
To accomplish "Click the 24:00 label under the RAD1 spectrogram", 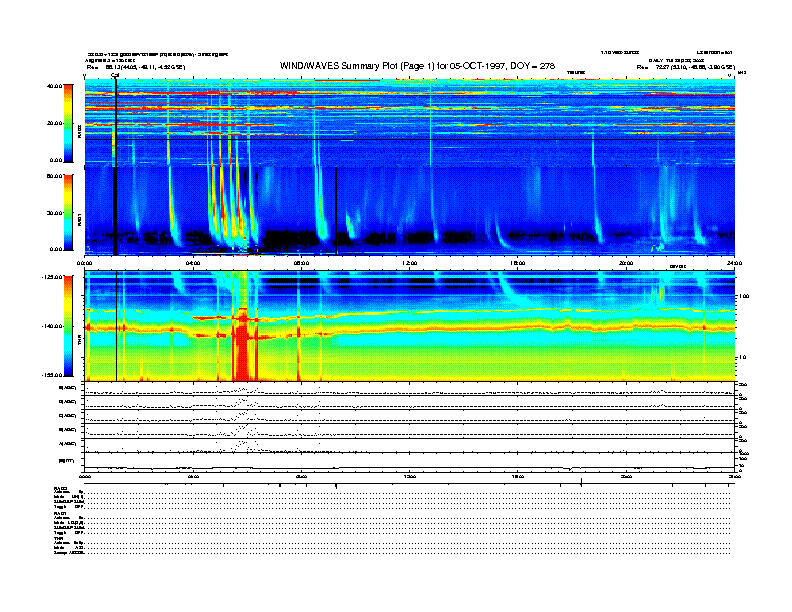I will 734,263.
